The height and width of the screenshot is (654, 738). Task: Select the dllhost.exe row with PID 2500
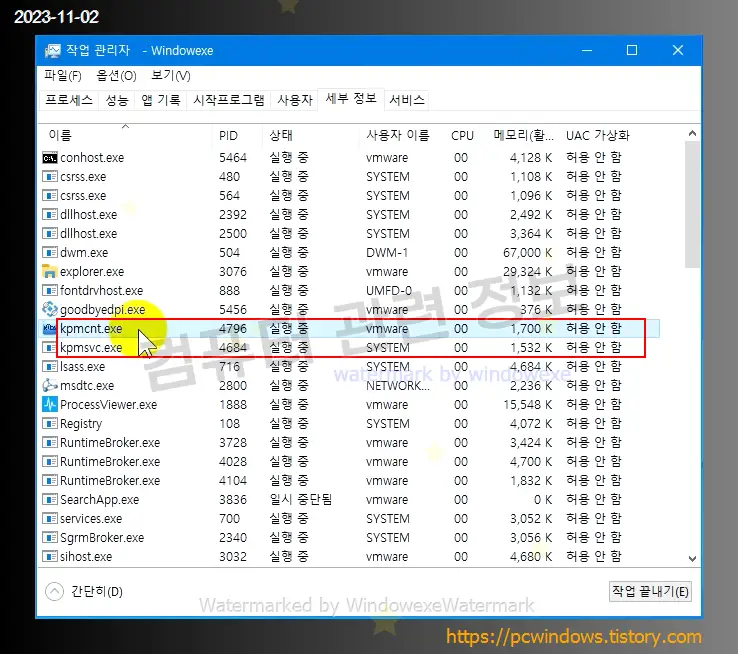(348, 233)
